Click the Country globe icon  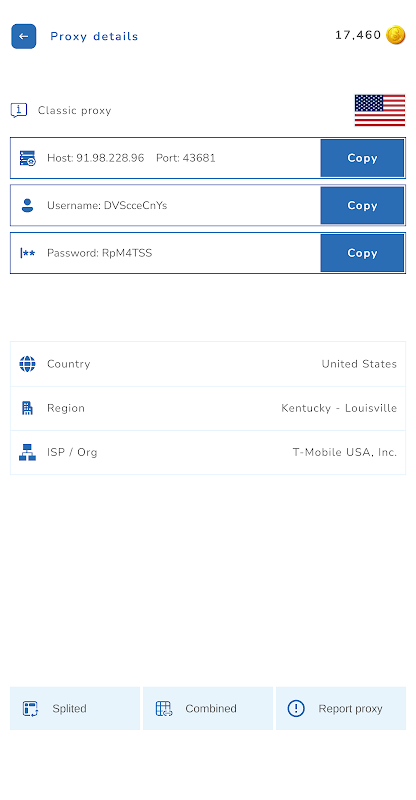click(x=28, y=364)
